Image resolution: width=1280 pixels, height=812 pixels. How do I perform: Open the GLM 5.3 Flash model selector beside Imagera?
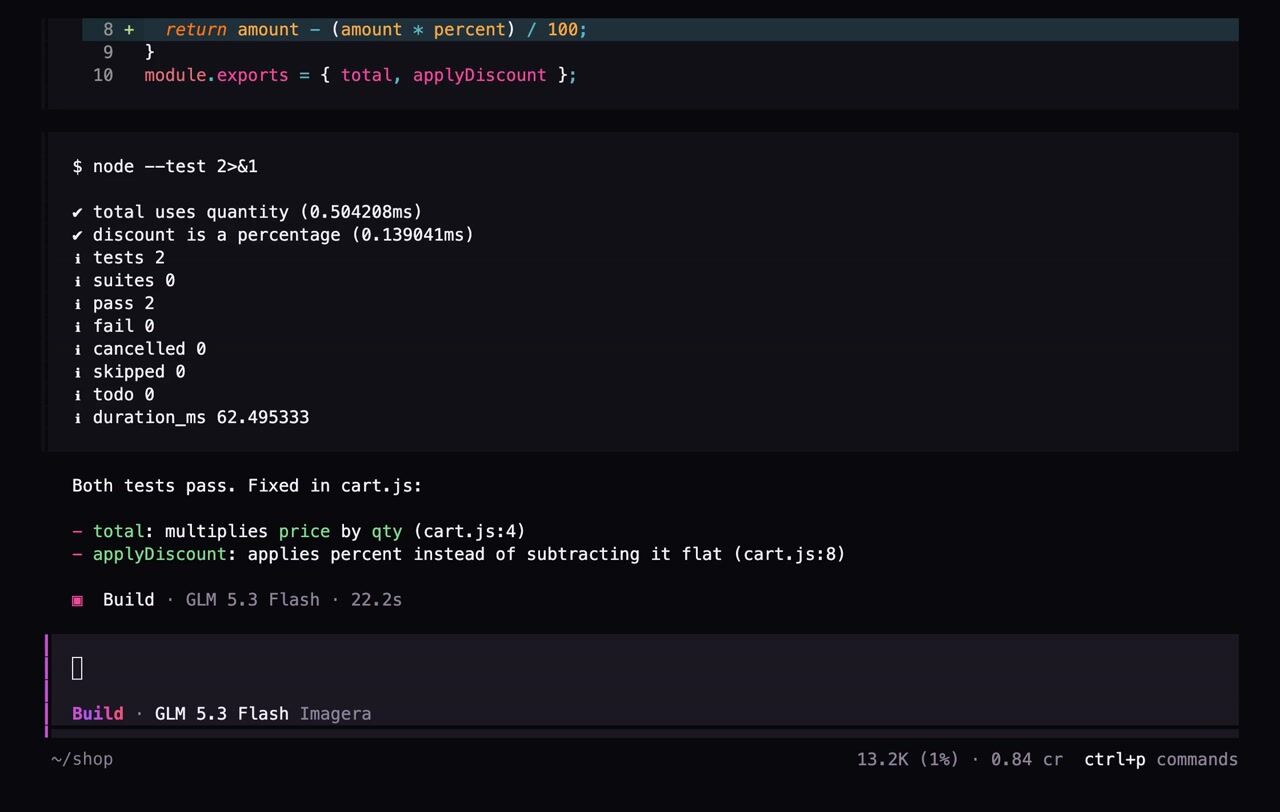(222, 713)
